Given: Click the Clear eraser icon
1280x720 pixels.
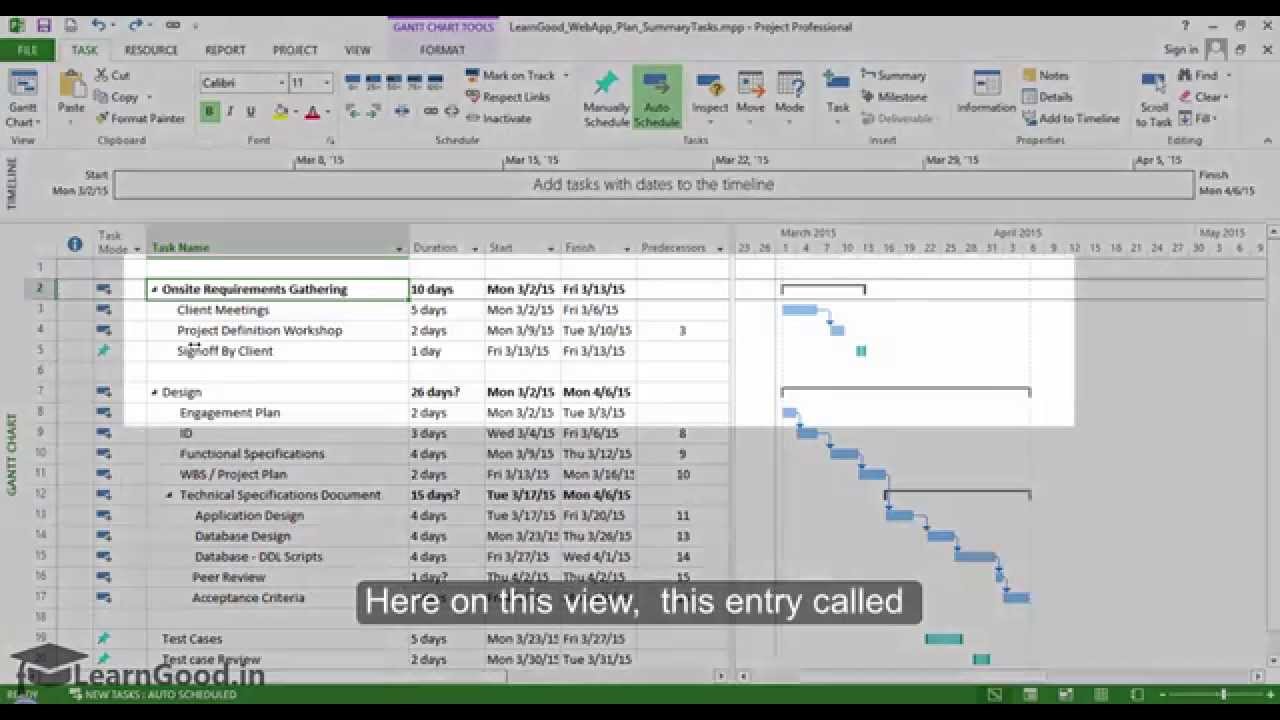Looking at the screenshot, I should [1185, 97].
